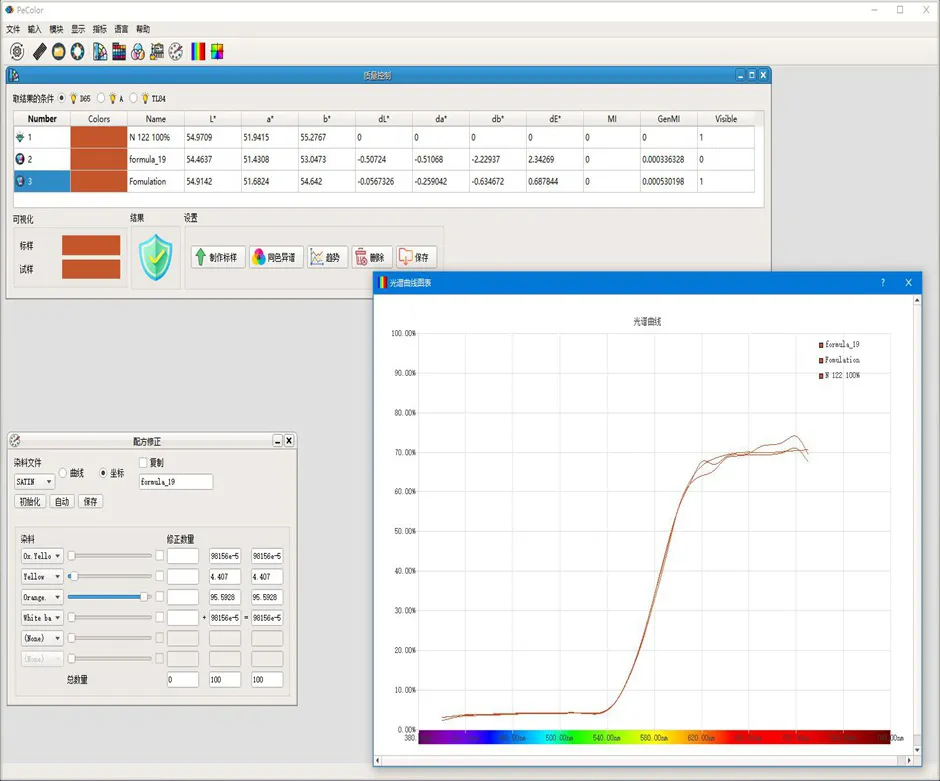Select the 曲线 radio option
Screen dimensions: 940x781
click(64, 473)
